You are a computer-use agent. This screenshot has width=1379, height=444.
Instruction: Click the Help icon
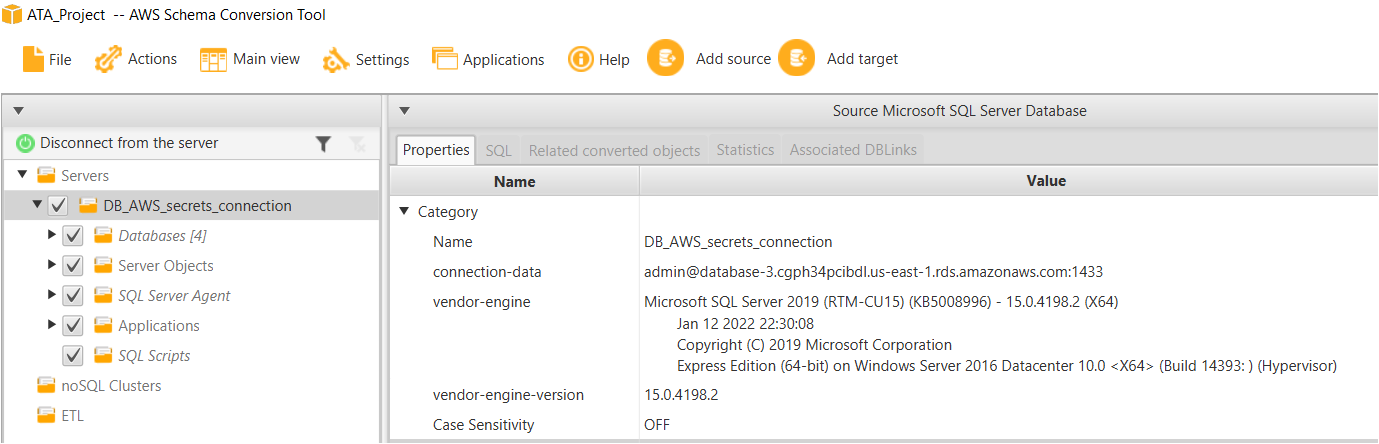click(581, 59)
